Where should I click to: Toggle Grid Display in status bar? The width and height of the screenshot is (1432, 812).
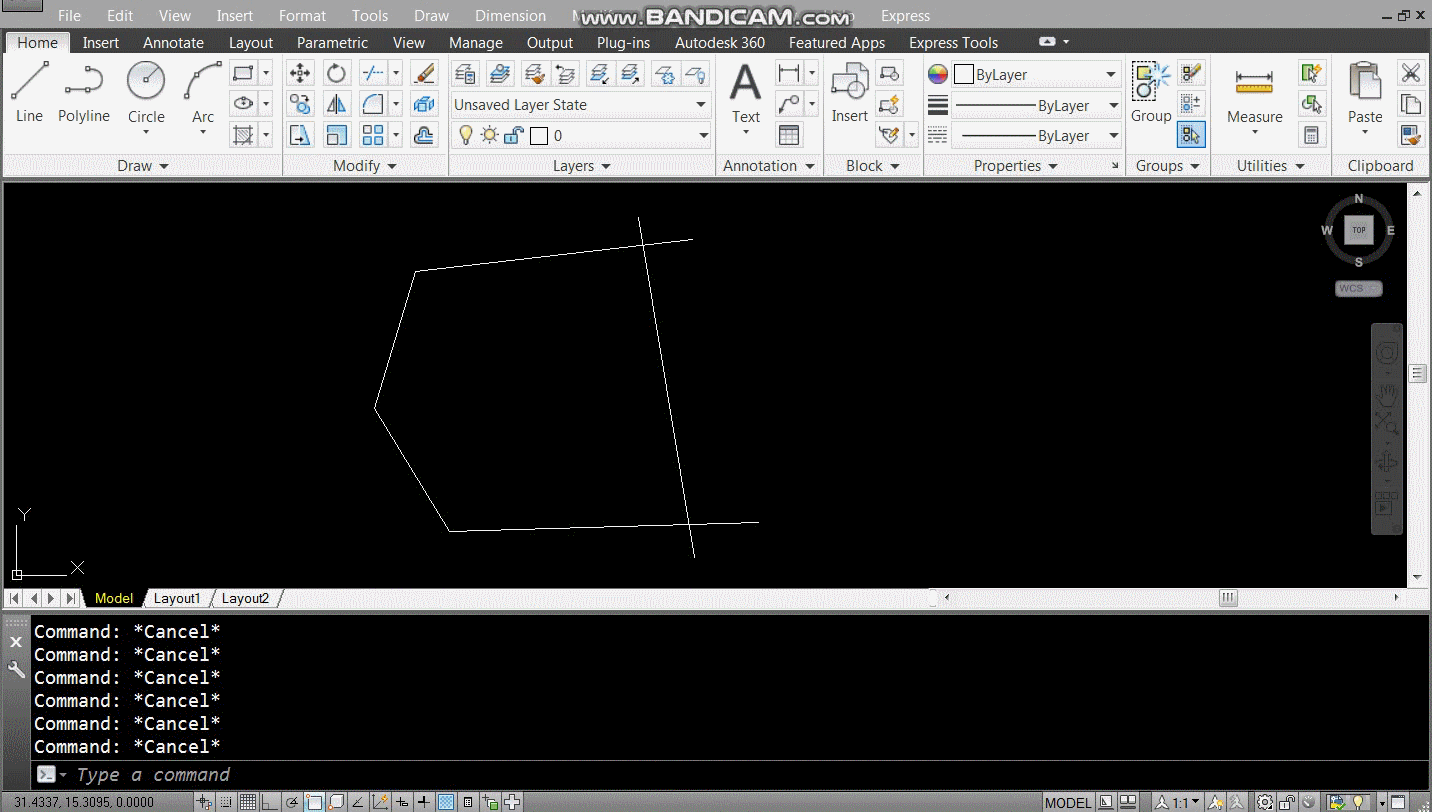(246, 802)
